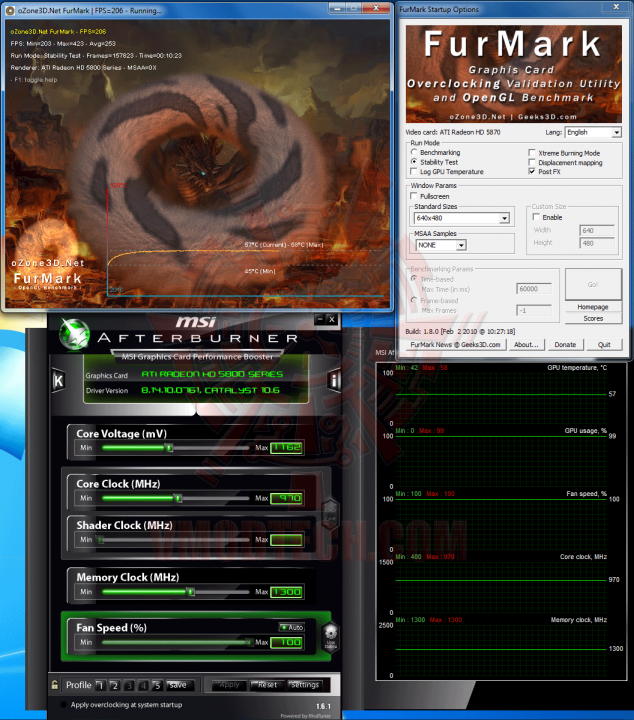The width and height of the screenshot is (634, 720).
Task: Load Afterburner profile 3
Action: click(129, 686)
